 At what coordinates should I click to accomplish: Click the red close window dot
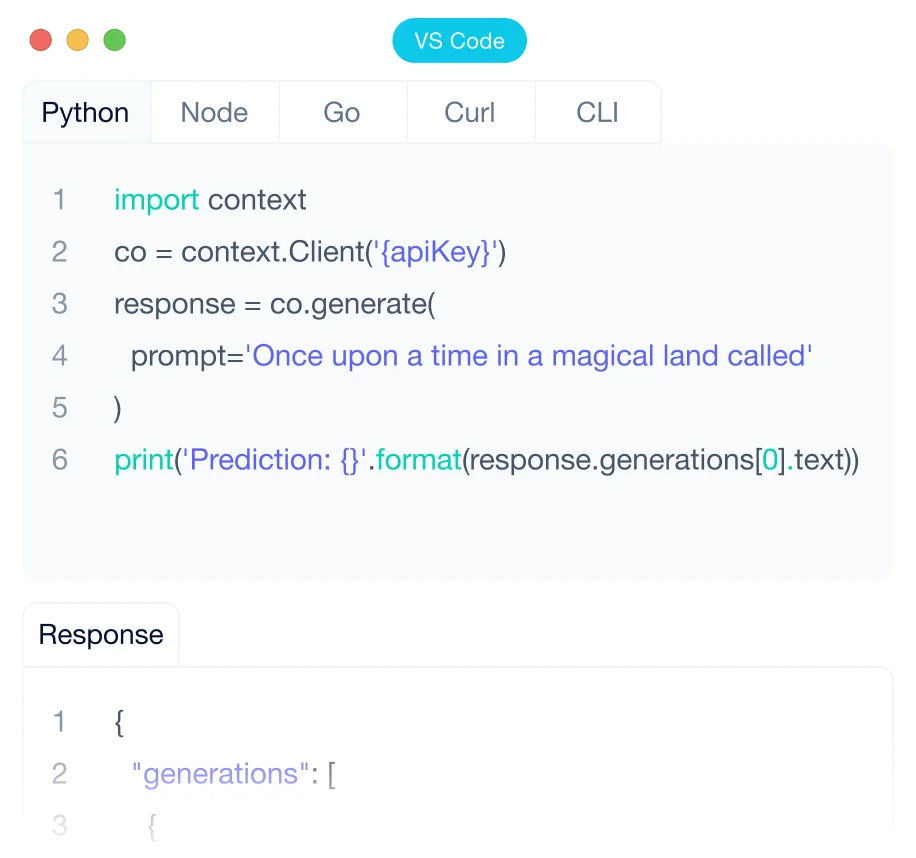tap(40, 41)
